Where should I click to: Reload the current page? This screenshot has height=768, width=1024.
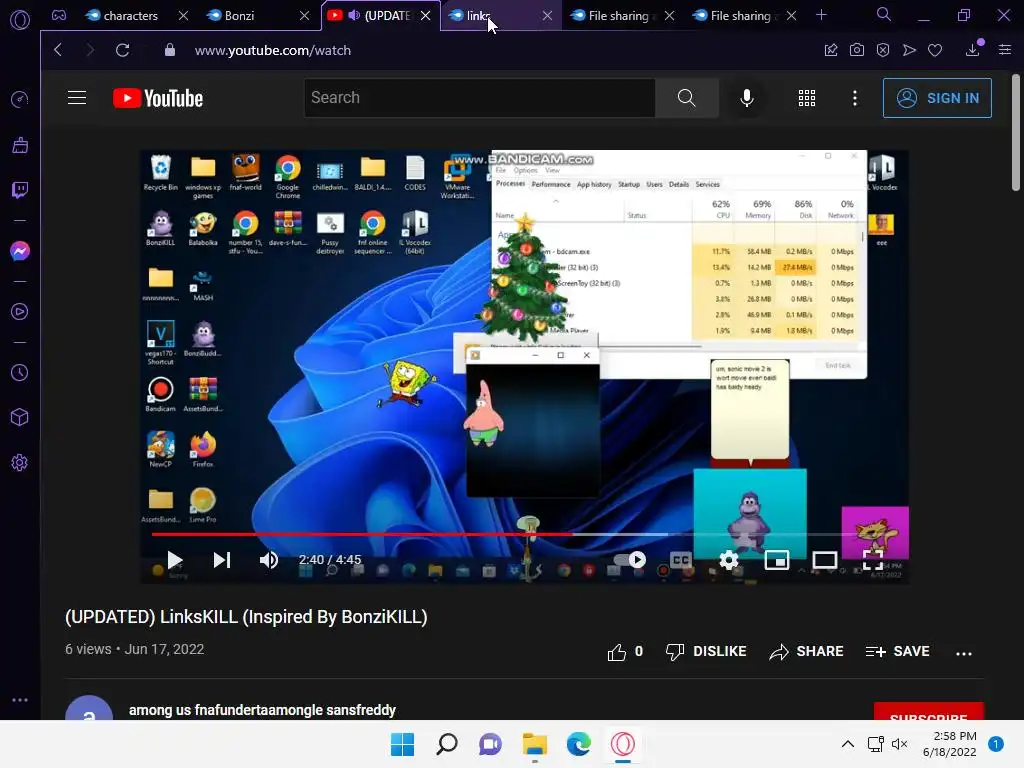coord(122,50)
